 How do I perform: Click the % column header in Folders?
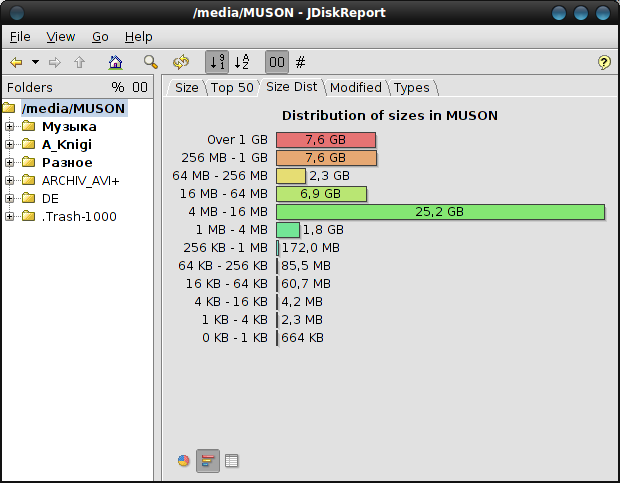[118, 87]
